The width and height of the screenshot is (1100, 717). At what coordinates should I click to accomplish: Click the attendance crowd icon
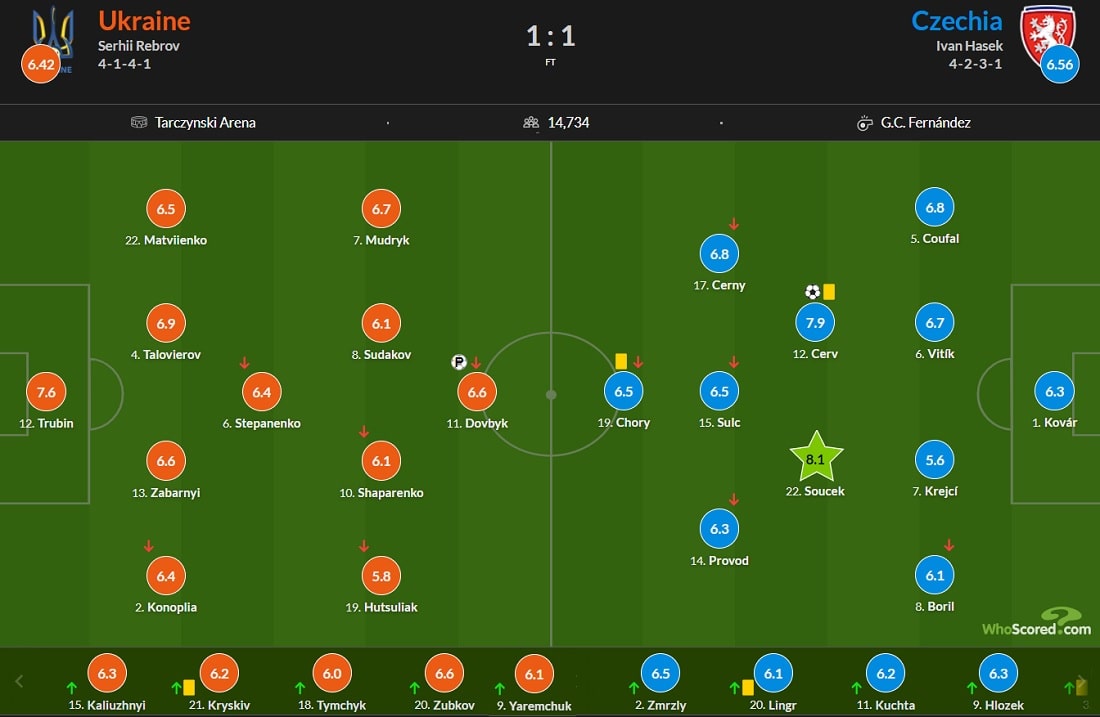531,123
